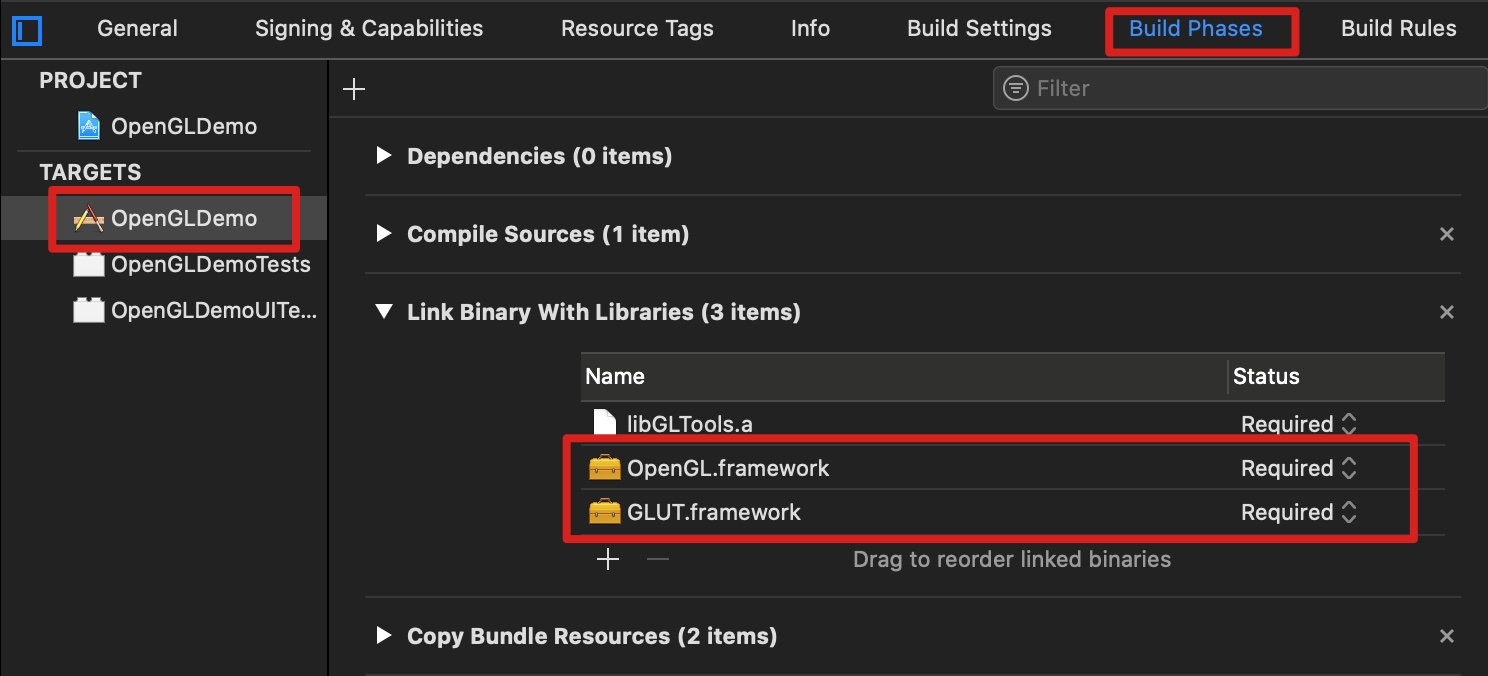Select GLUT.framework toolbox icon
Viewport: 1488px width, 676px height.
click(x=604, y=512)
